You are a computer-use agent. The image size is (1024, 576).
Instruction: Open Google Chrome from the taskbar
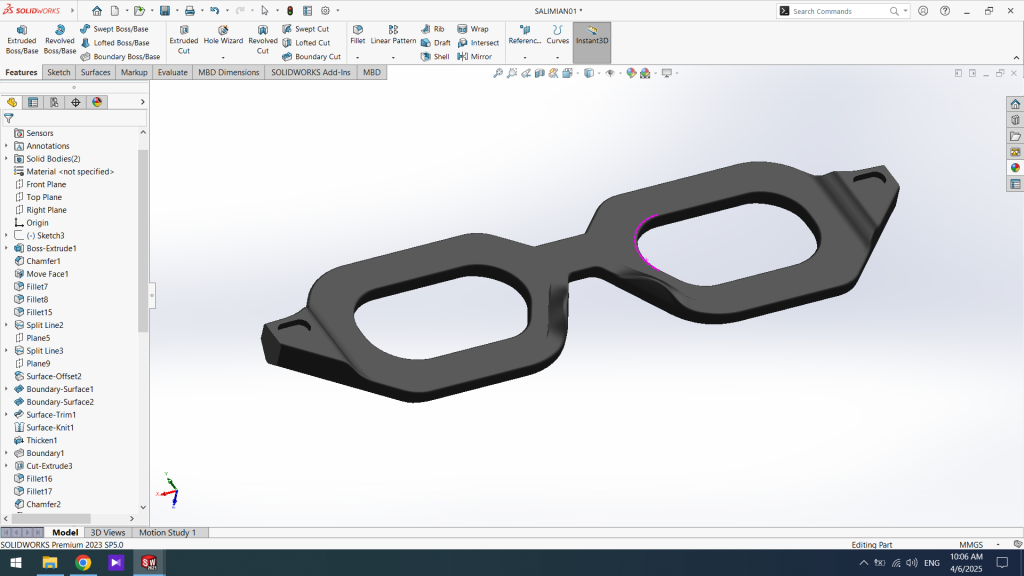pyautogui.click(x=83, y=562)
